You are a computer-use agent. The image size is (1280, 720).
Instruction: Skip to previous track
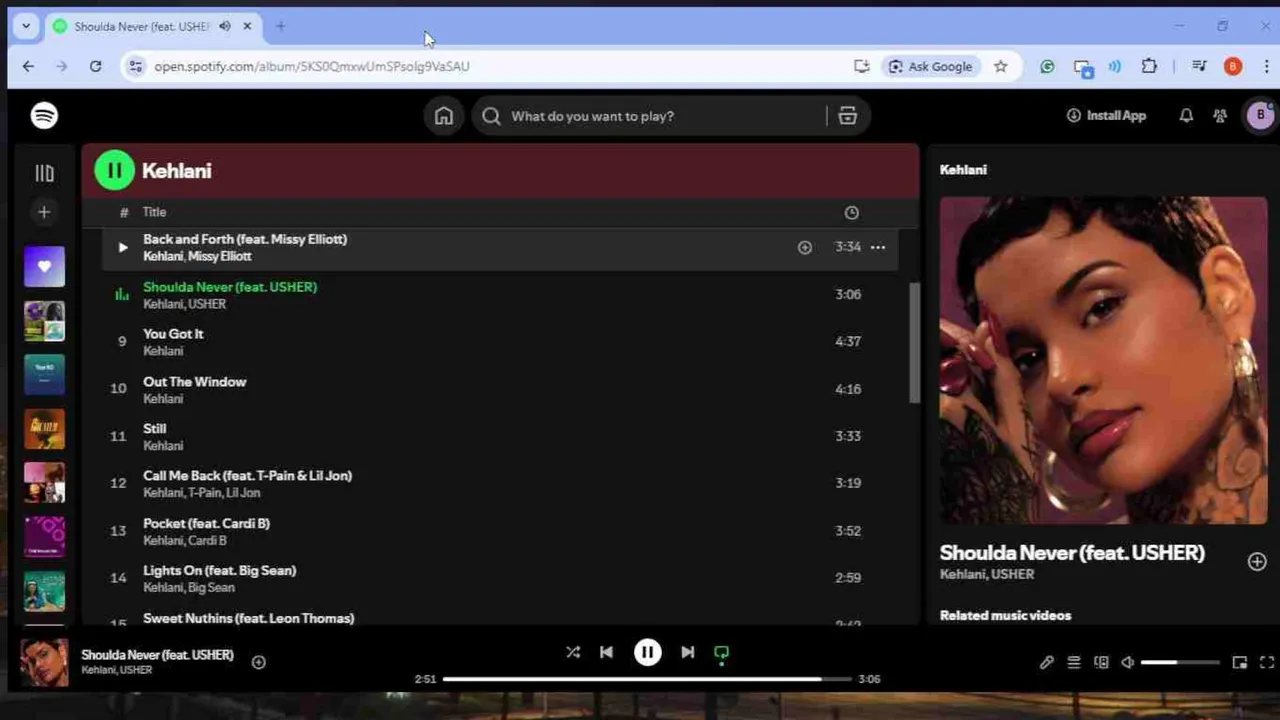[x=606, y=652]
